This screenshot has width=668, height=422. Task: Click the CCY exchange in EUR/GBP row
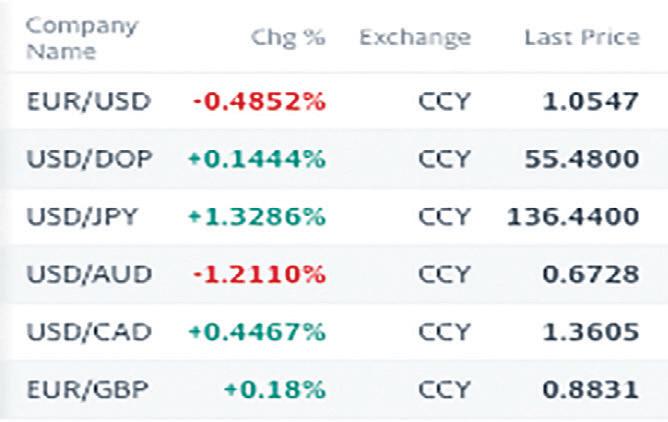pyautogui.click(x=444, y=389)
